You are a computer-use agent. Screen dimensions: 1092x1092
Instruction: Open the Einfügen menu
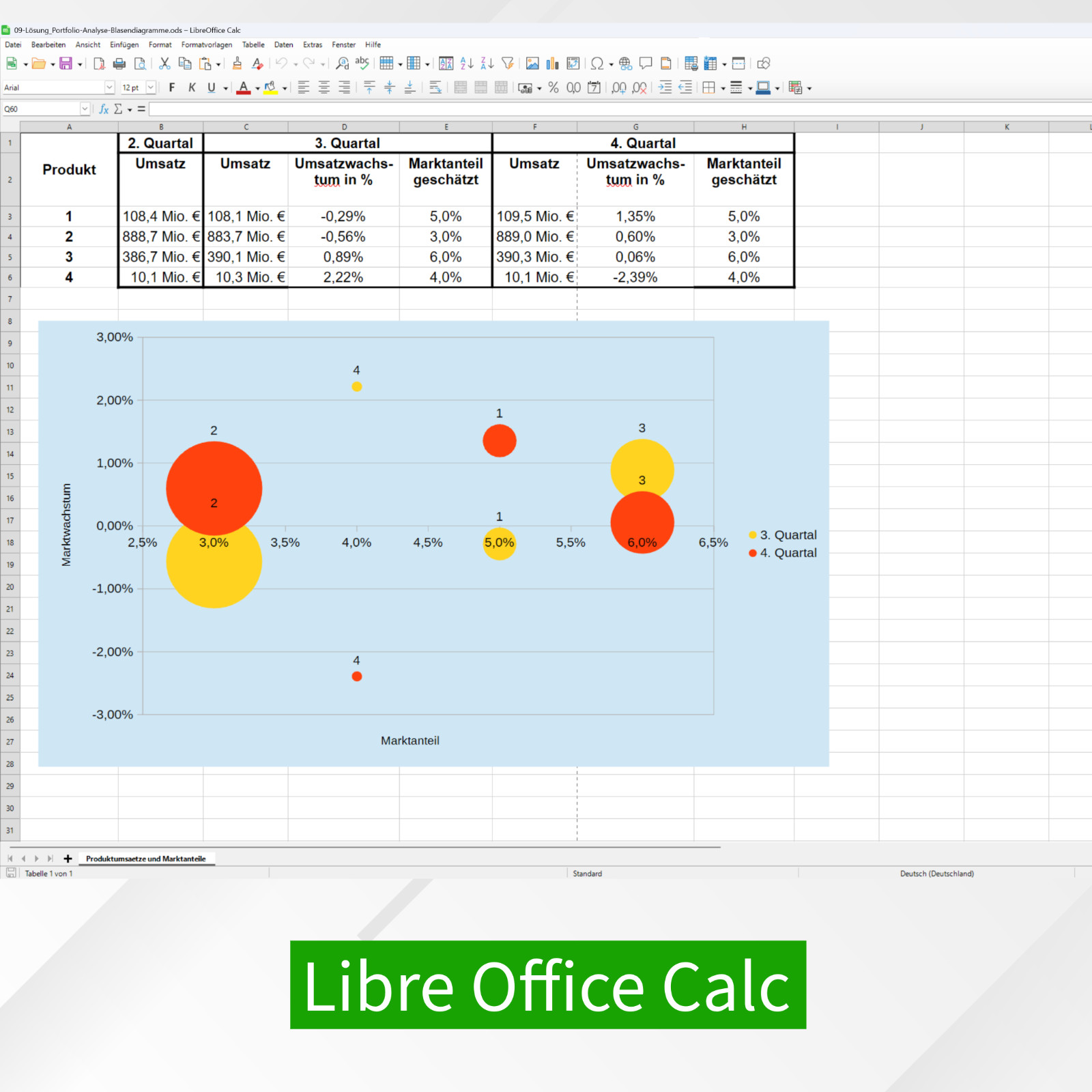(124, 45)
